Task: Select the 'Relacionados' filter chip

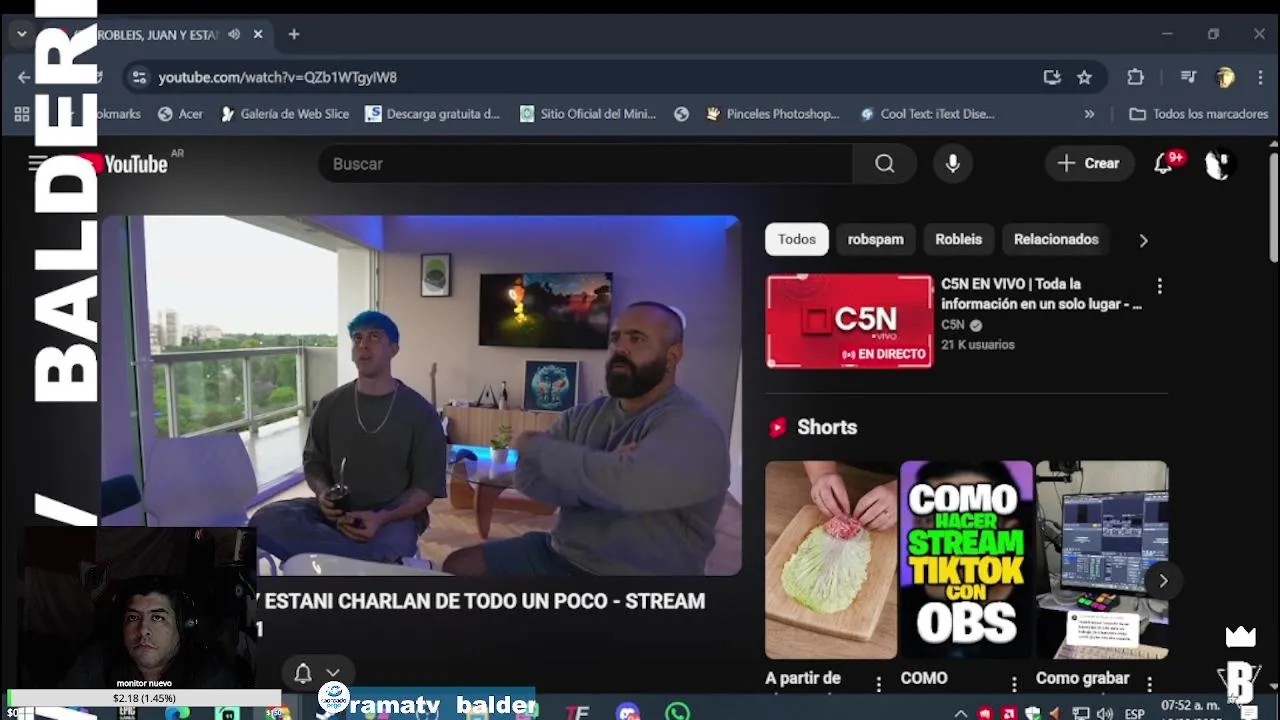Action: tap(1056, 239)
